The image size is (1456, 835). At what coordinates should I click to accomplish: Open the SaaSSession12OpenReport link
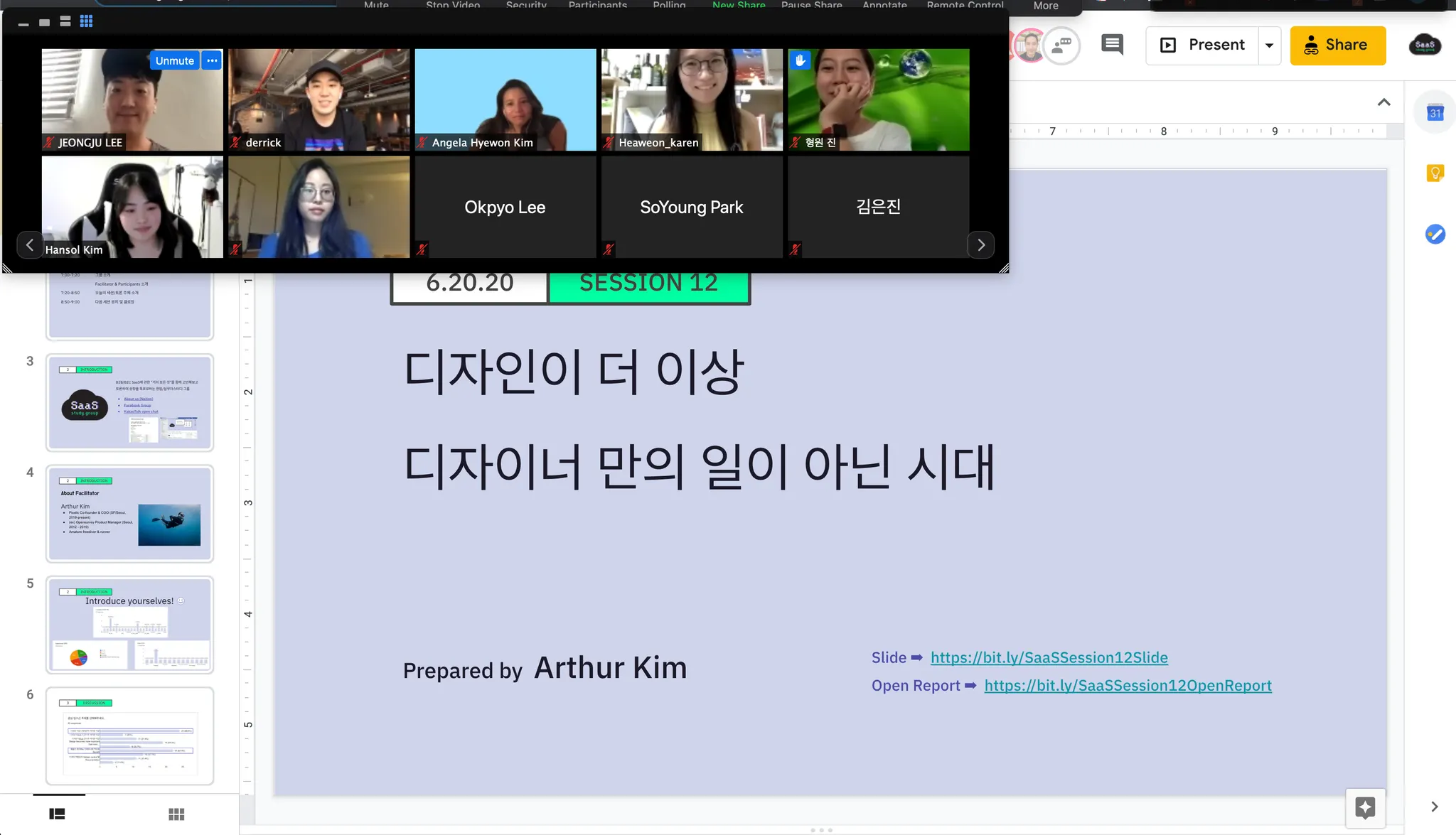click(x=1128, y=686)
